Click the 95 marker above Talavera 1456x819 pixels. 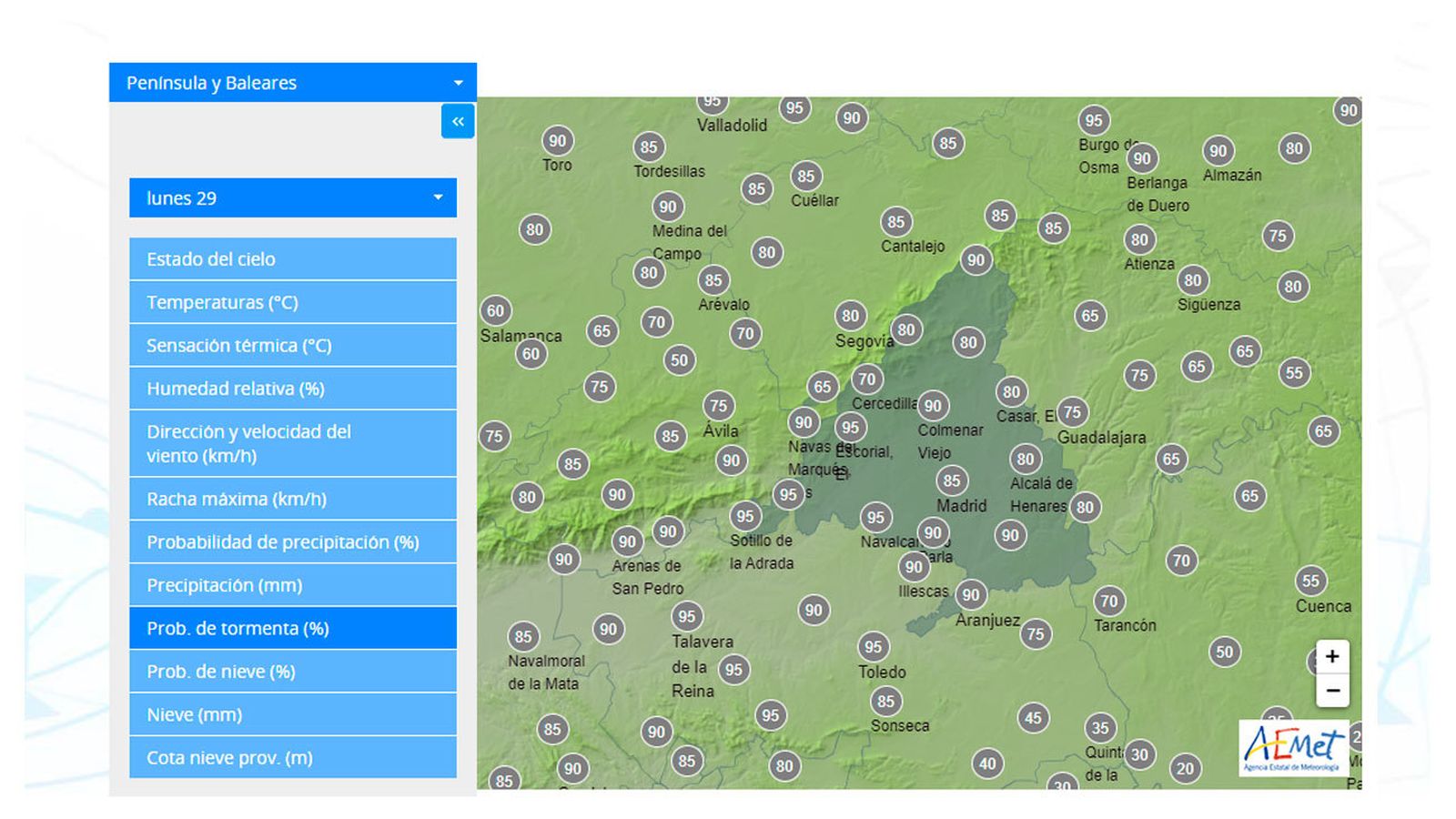pyautogui.click(x=687, y=617)
